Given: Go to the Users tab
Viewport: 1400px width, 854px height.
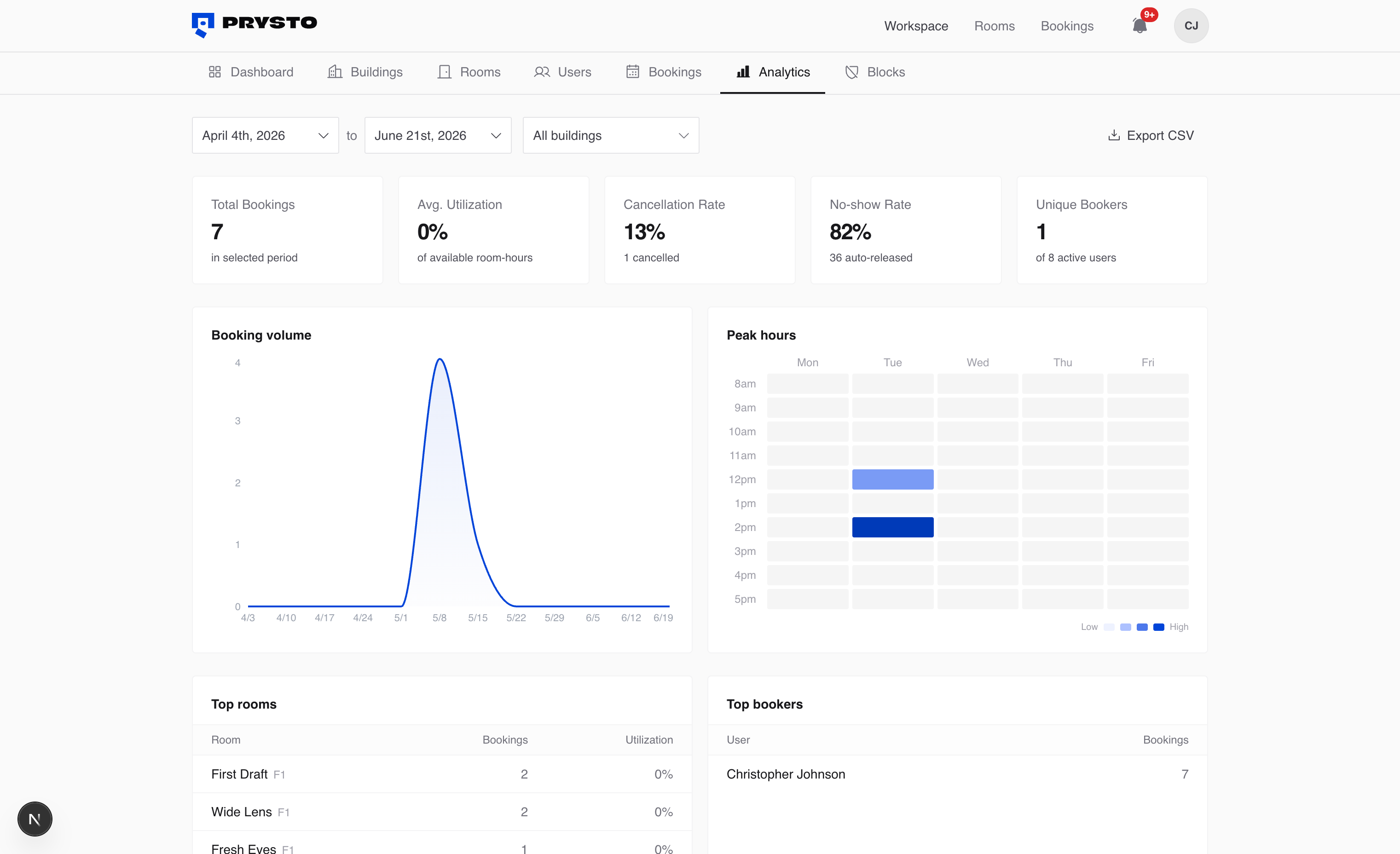Looking at the screenshot, I should coord(562,72).
